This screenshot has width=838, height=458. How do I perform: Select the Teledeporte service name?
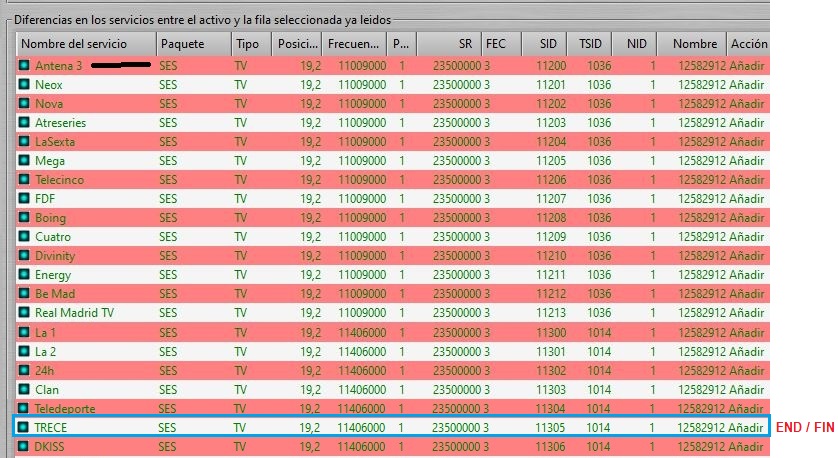[65, 409]
